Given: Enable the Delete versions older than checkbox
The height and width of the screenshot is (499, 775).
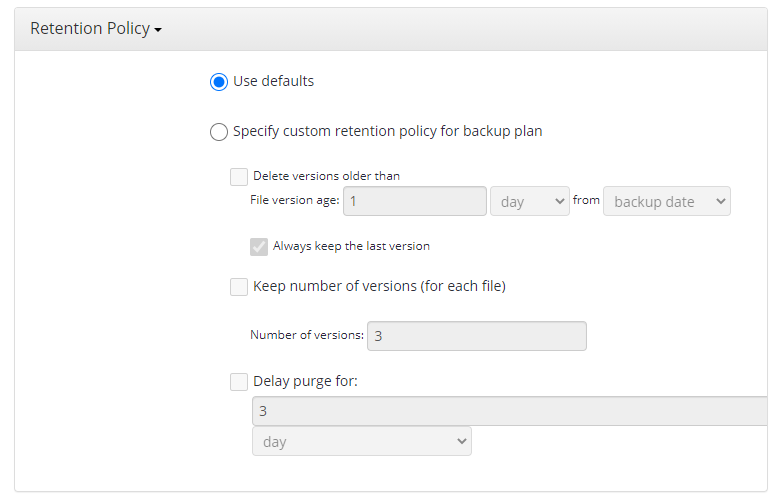Looking at the screenshot, I should click(239, 177).
